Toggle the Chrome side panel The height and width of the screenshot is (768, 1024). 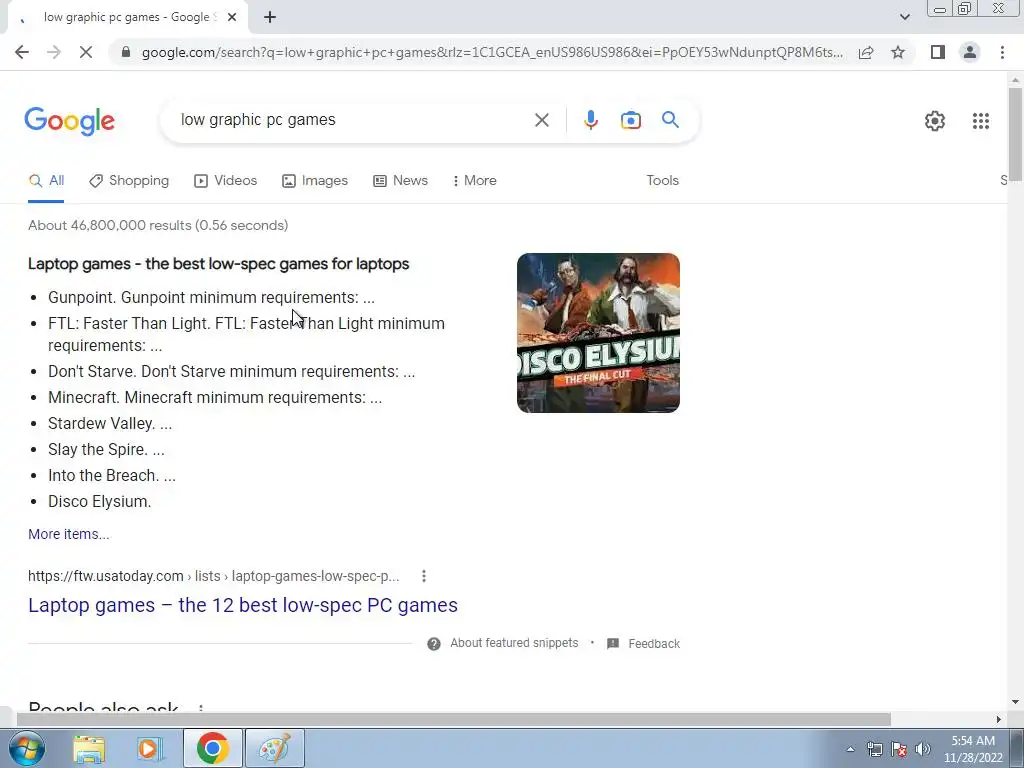(x=938, y=52)
